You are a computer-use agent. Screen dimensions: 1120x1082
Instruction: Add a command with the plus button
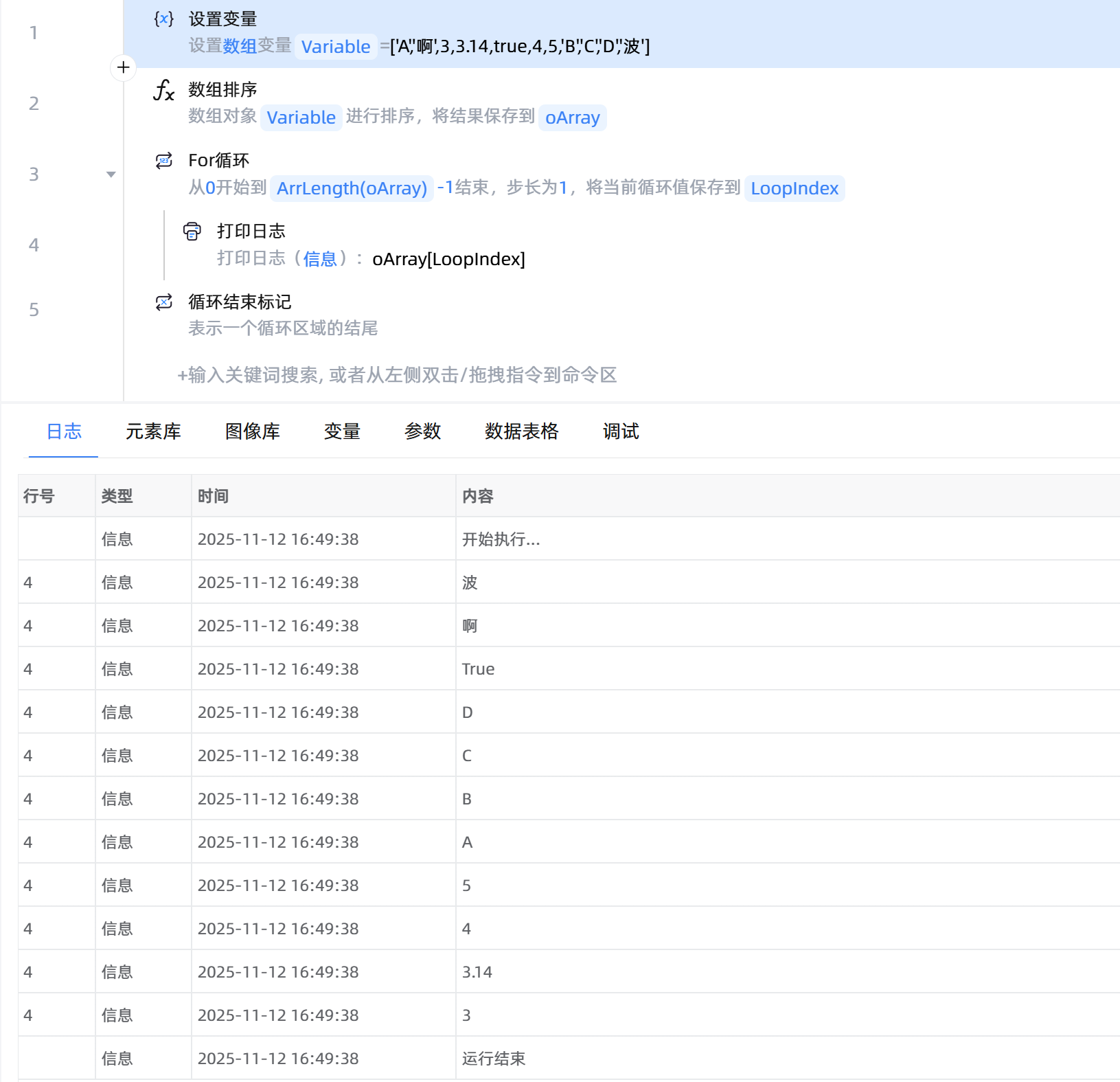pos(124,67)
